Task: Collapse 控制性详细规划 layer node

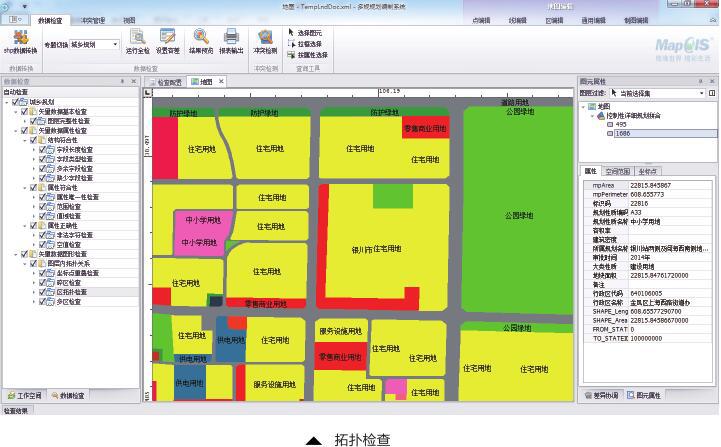Action: 593,116
